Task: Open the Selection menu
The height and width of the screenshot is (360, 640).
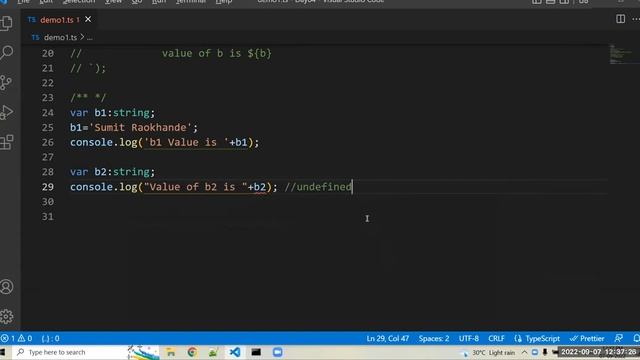Action: (79, 2)
